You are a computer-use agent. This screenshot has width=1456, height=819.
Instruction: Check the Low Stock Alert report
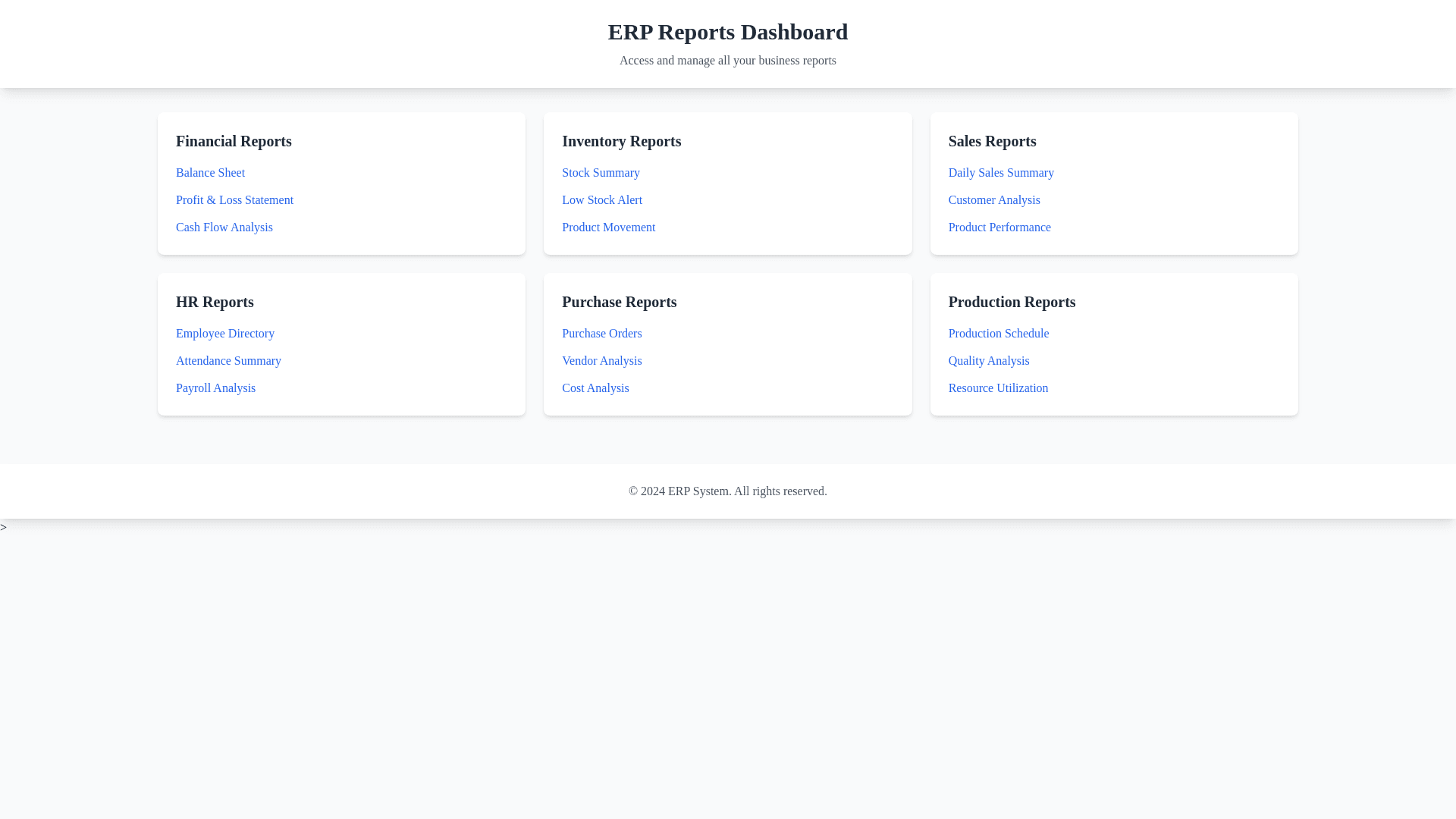tap(601, 200)
